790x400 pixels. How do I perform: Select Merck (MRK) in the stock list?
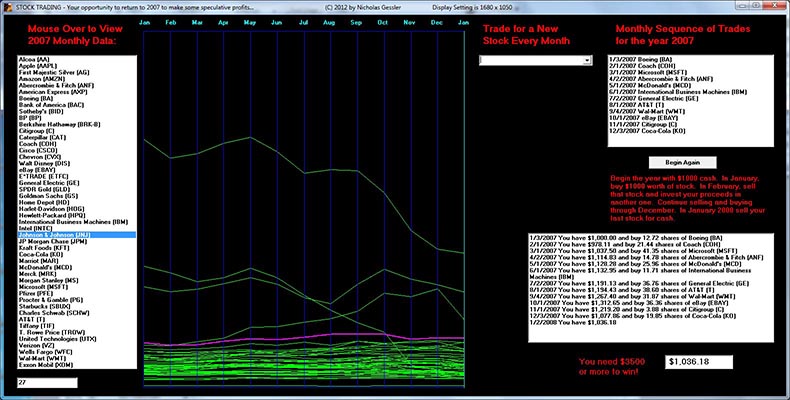pos(77,274)
